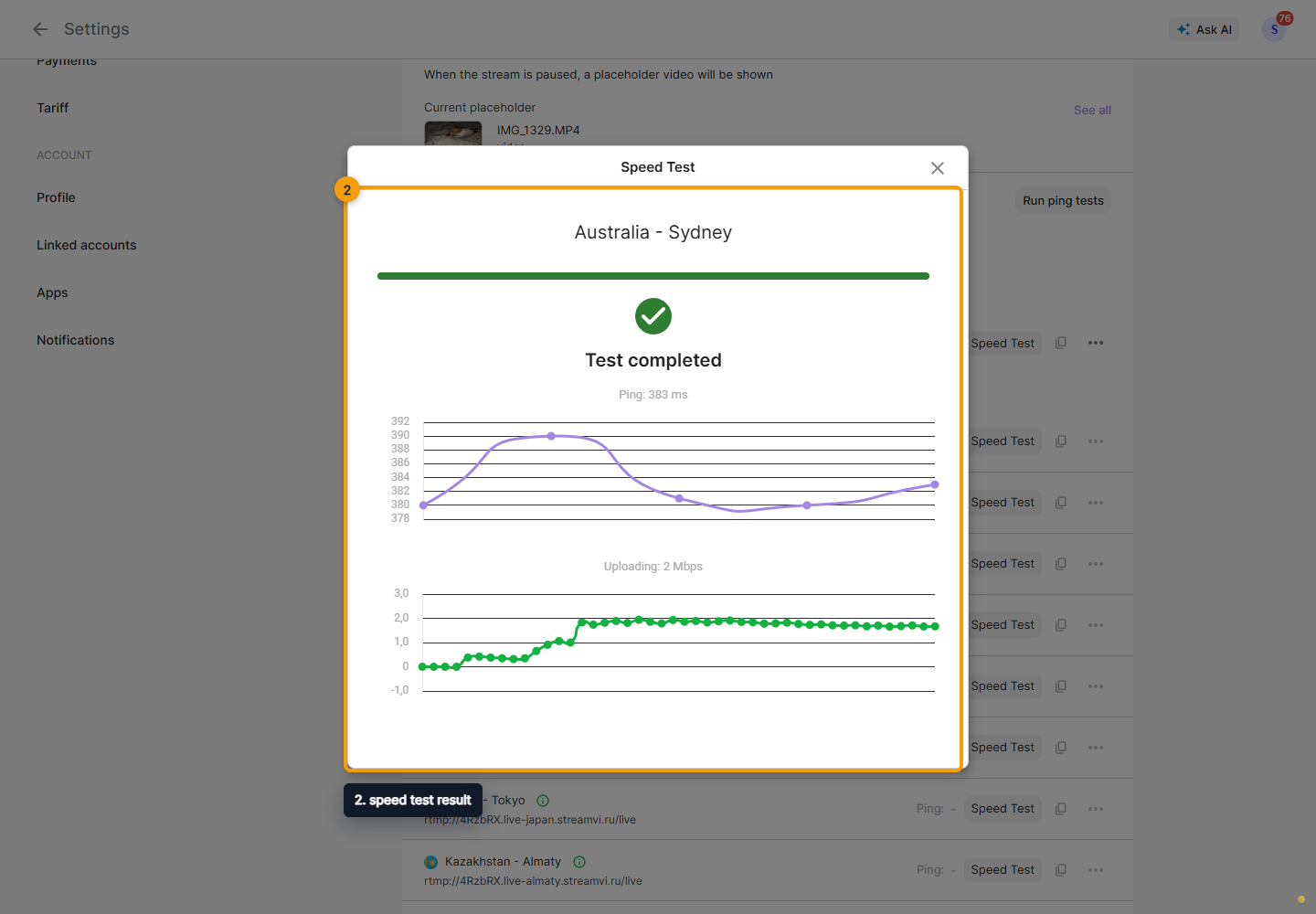The width and height of the screenshot is (1316, 914).
Task: Click the Kazakhstan flag icon
Action: 431,862
